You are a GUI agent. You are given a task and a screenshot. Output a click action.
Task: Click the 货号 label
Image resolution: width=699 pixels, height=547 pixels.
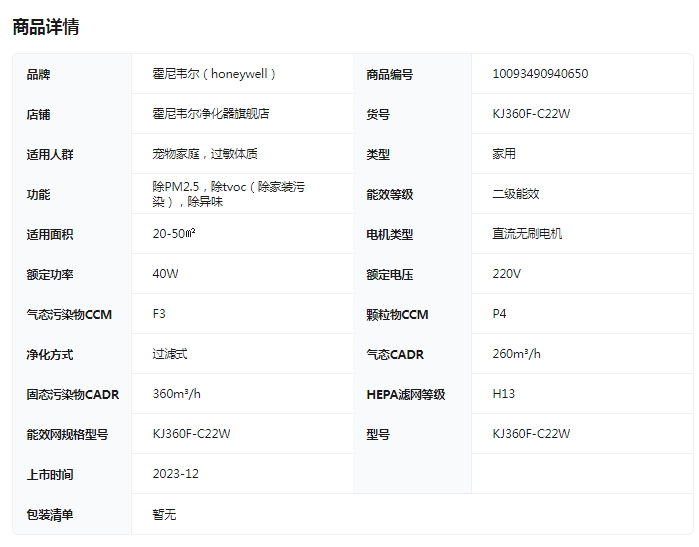378,115
